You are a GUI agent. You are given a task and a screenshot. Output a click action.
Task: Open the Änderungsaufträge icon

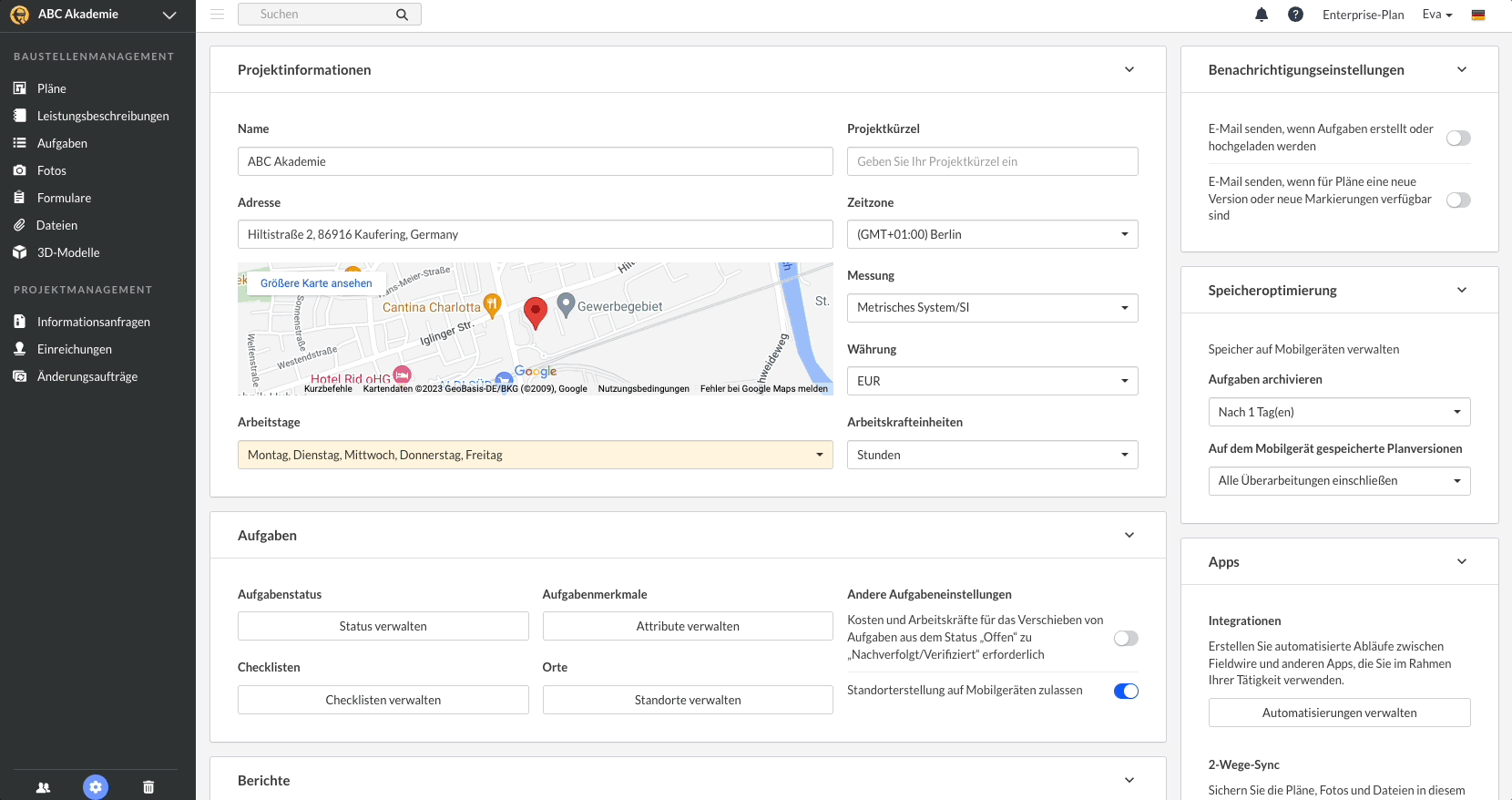pyautogui.click(x=19, y=376)
